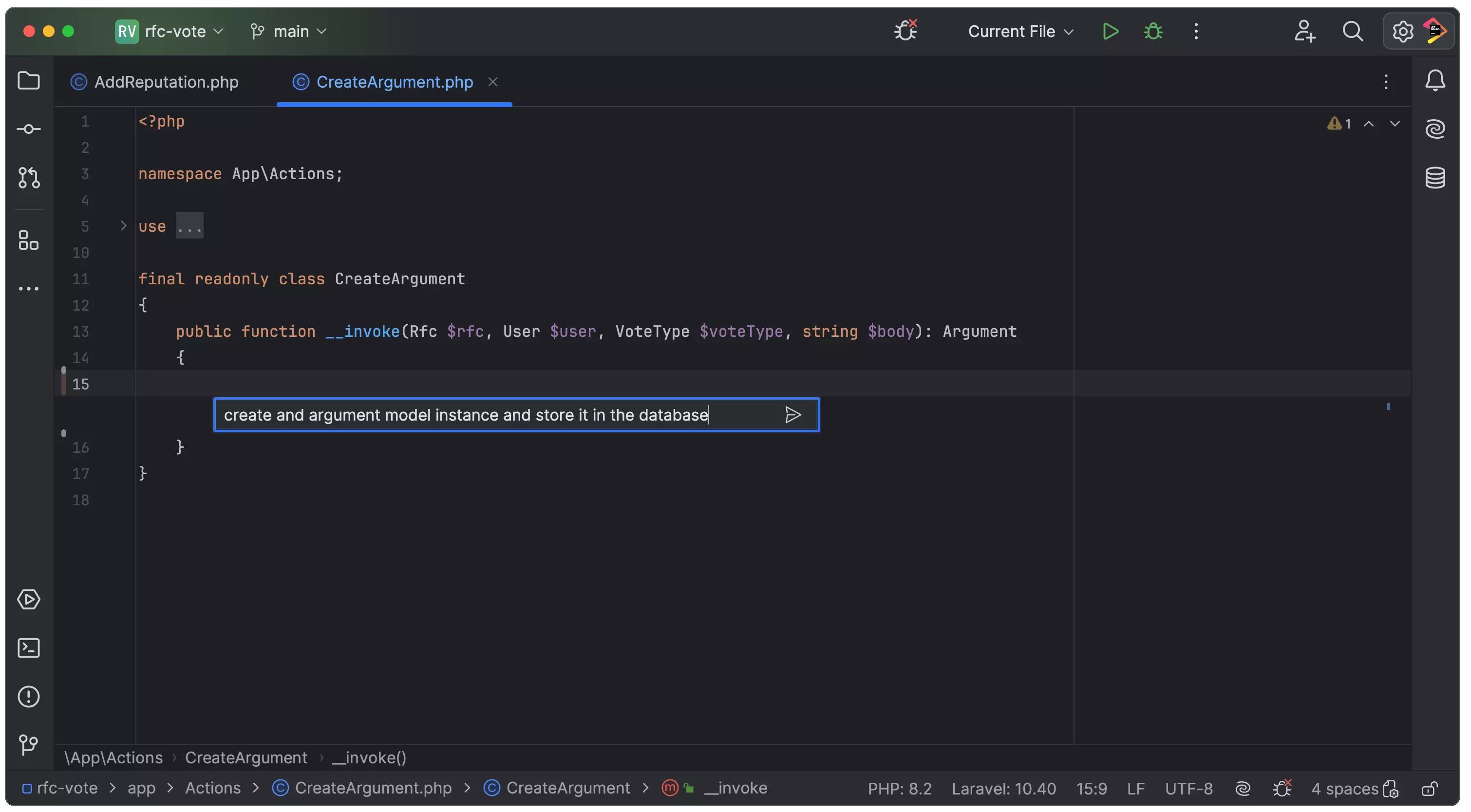Viewport: 1471px width, 812px height.
Task: Open the editor tab options kebab menu
Action: (1386, 82)
